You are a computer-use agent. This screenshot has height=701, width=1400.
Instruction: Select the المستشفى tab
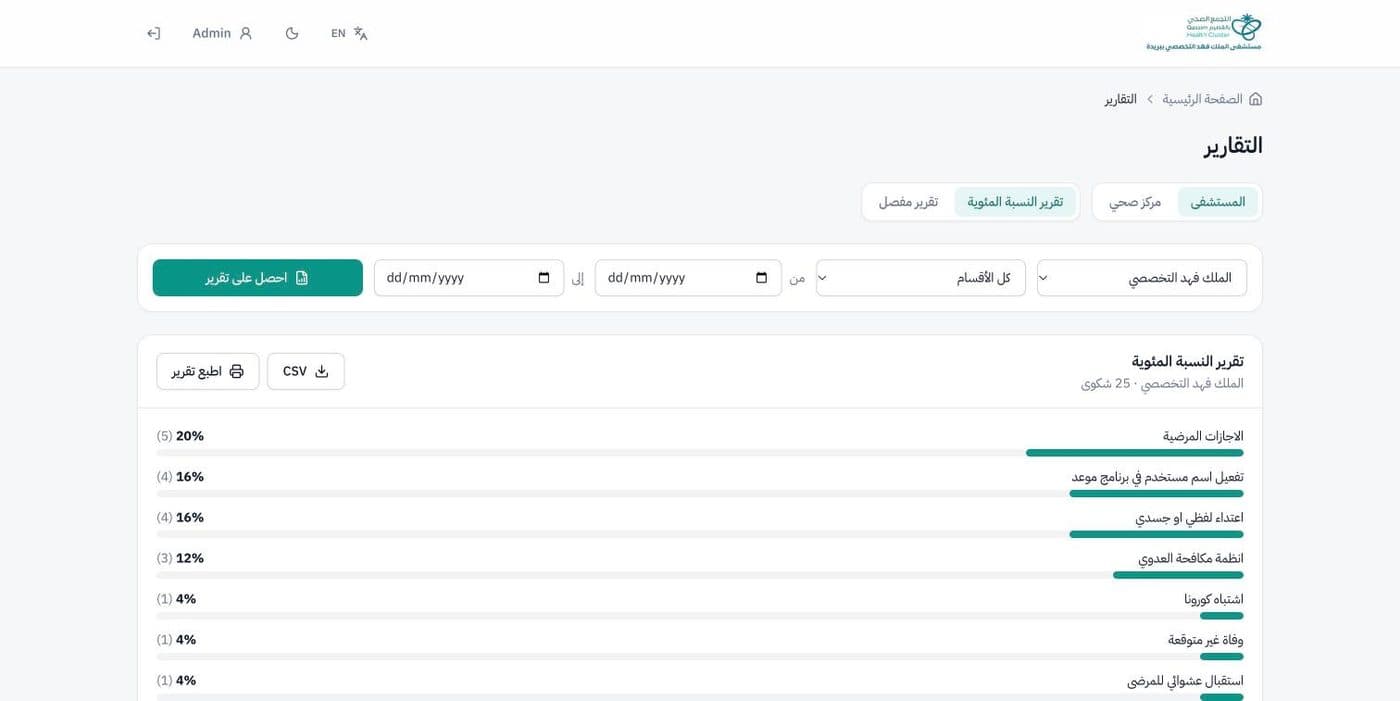coord(1217,202)
